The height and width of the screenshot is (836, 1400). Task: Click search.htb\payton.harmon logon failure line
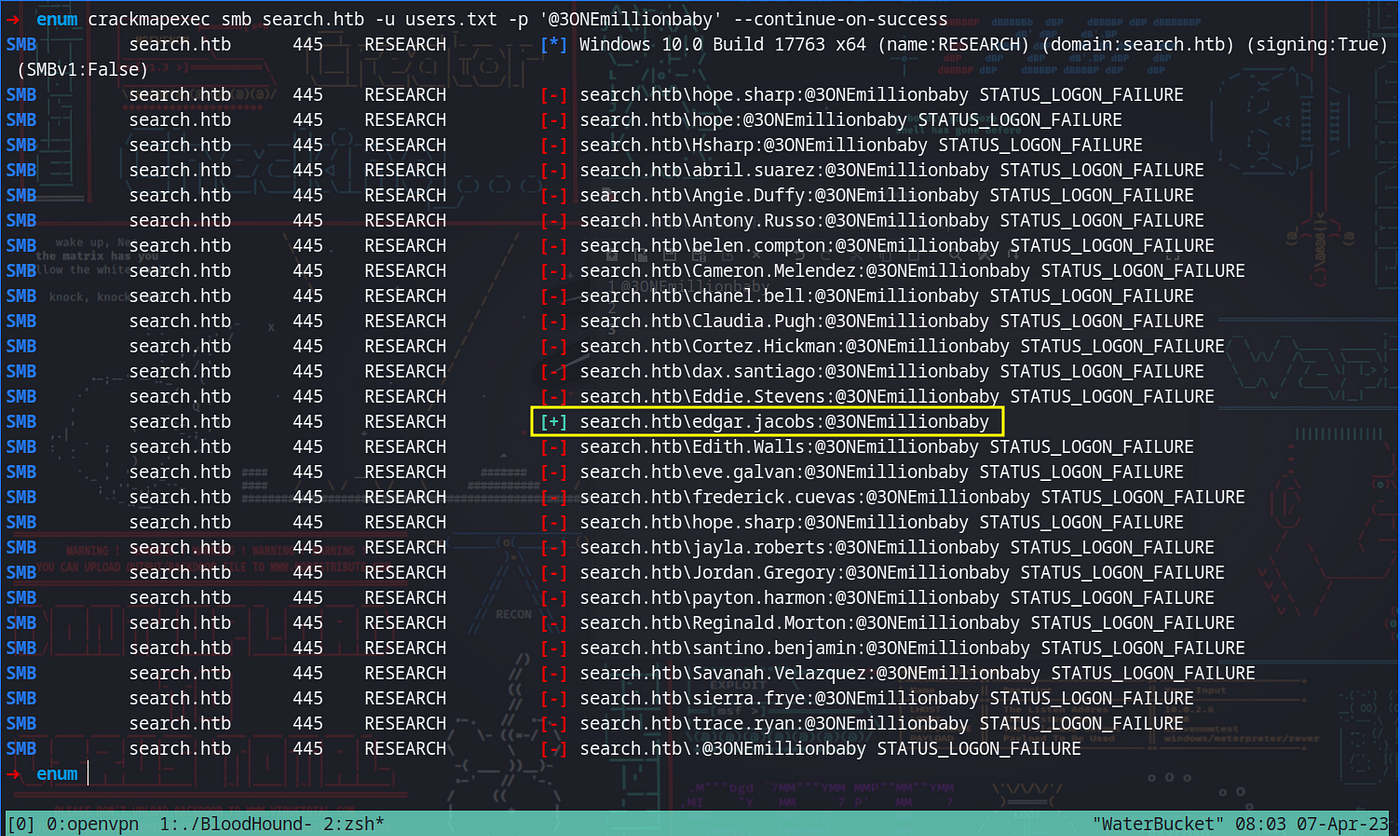pyautogui.click(x=896, y=598)
